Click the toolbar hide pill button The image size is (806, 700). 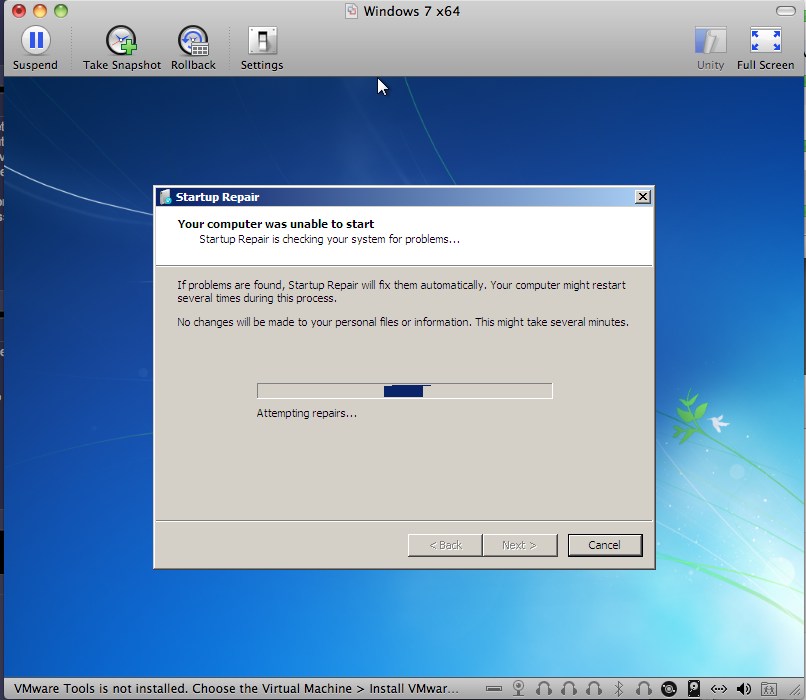(785, 11)
